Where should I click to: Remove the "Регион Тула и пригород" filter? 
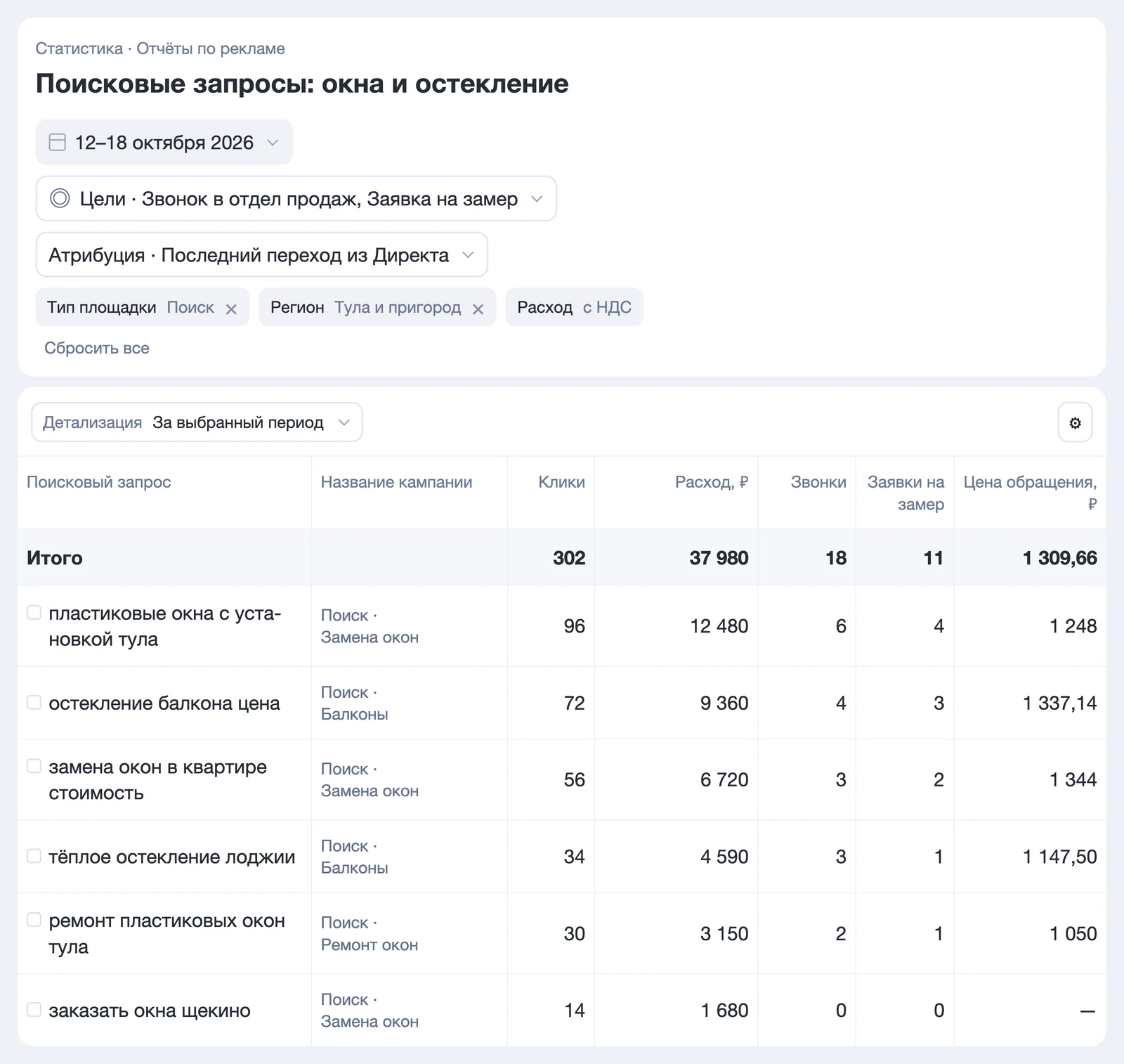478,309
